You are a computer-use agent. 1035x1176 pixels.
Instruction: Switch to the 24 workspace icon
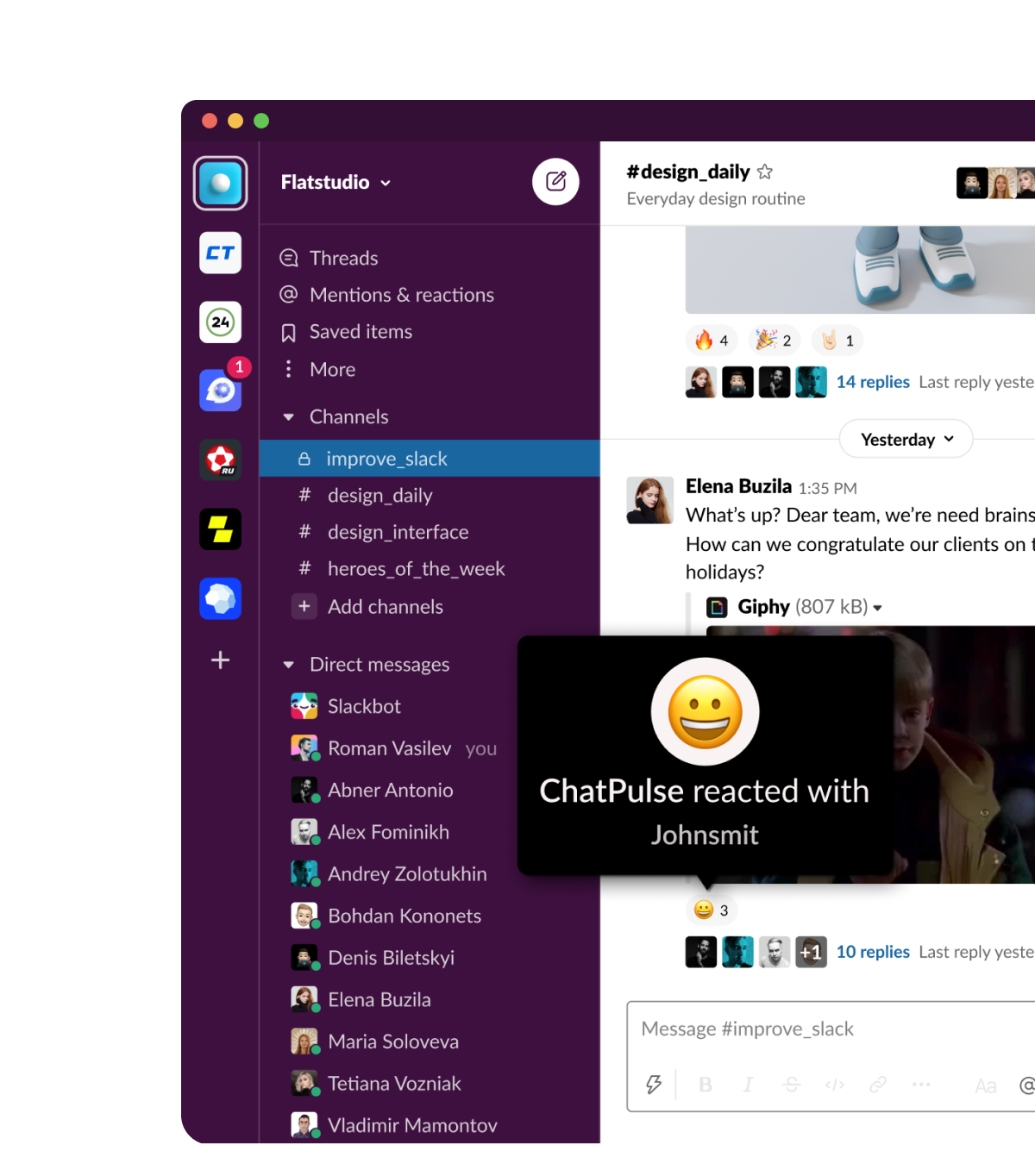click(220, 322)
